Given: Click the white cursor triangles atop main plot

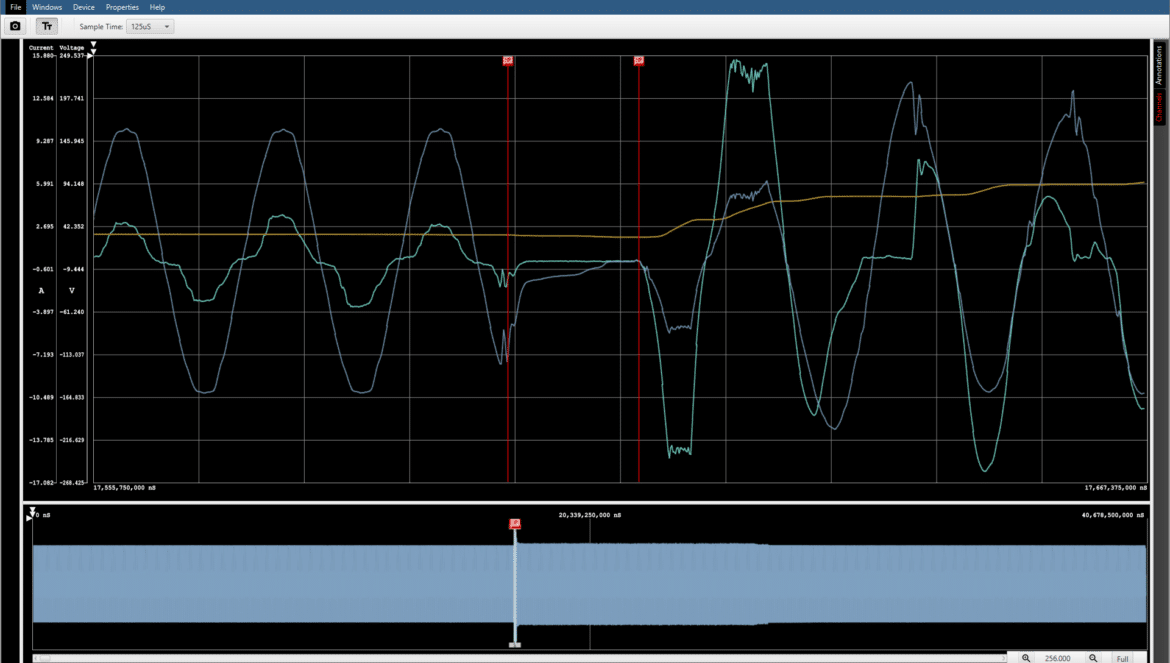Looking at the screenshot, I should 93,48.
